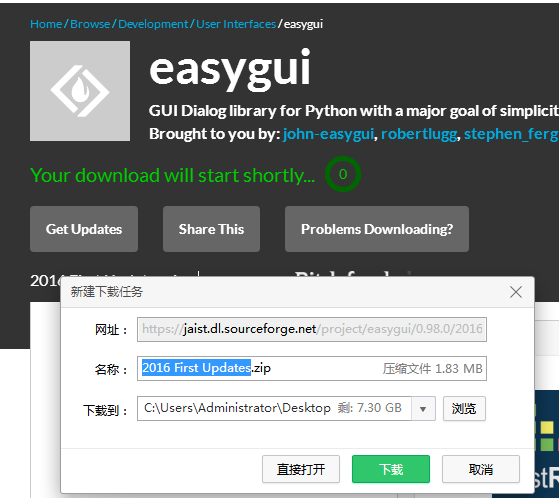559x498 pixels.
Task: Close the 新建下载任务 dialog with X
Action: click(516, 292)
